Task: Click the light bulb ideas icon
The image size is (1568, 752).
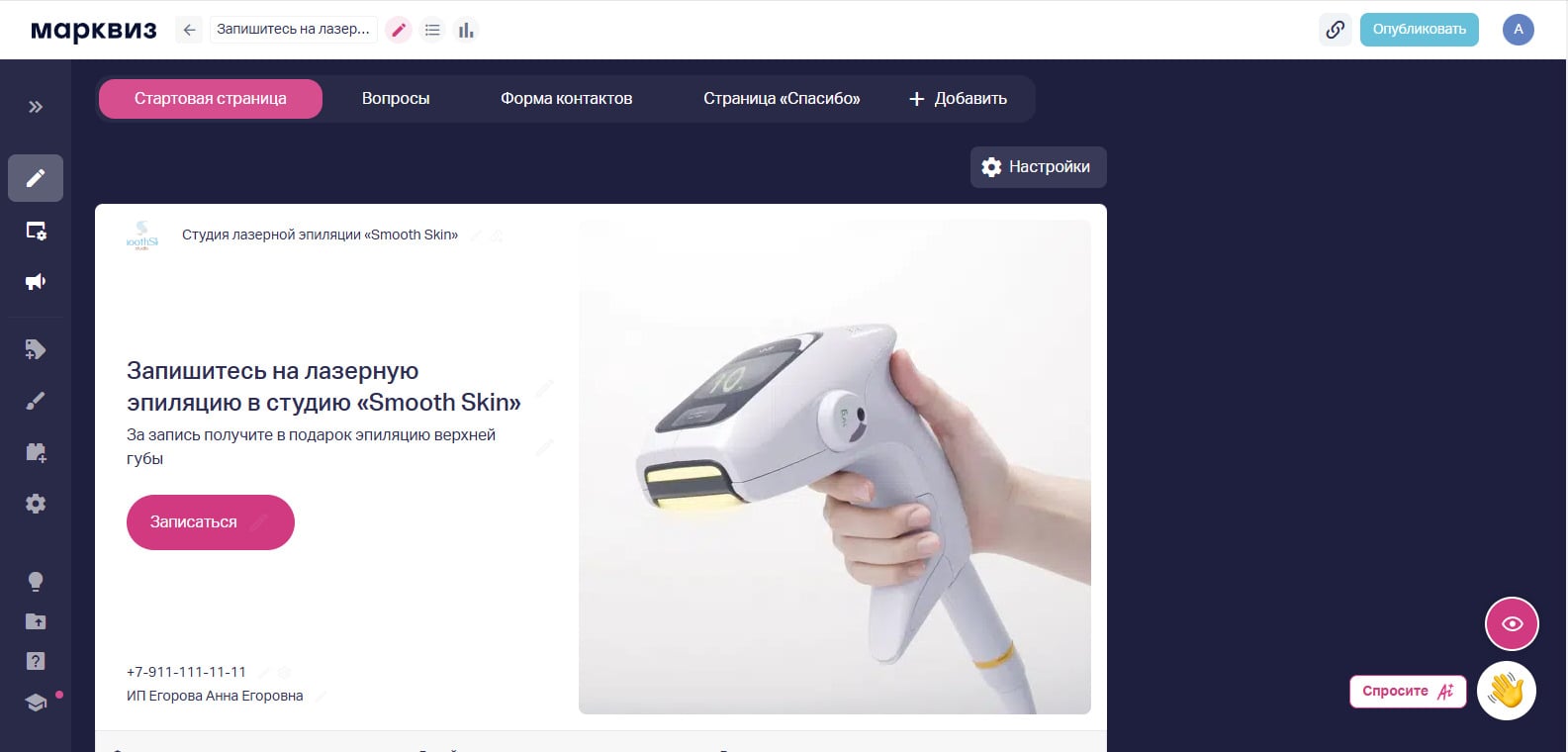Action: tap(36, 582)
